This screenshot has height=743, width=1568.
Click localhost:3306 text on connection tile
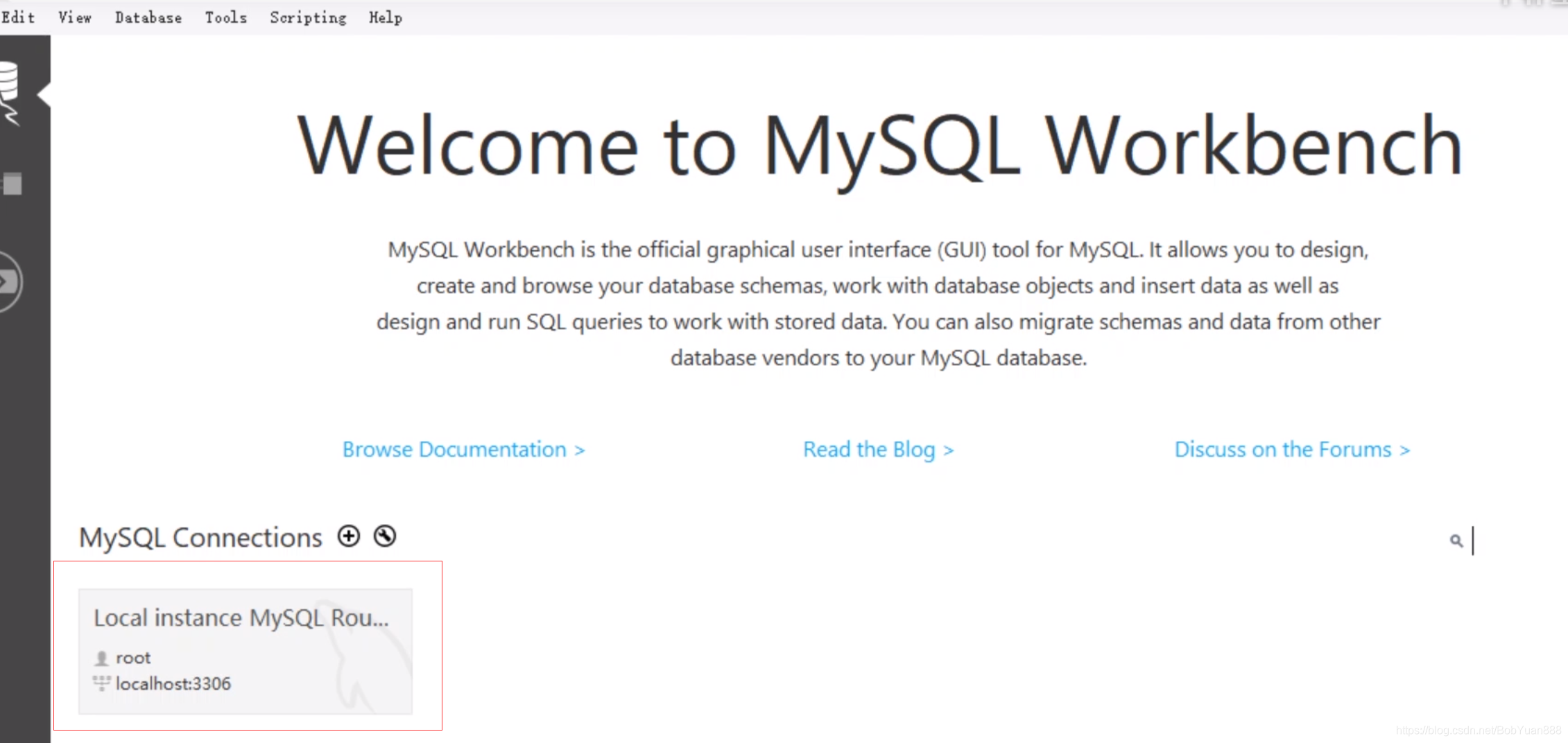[x=173, y=683]
